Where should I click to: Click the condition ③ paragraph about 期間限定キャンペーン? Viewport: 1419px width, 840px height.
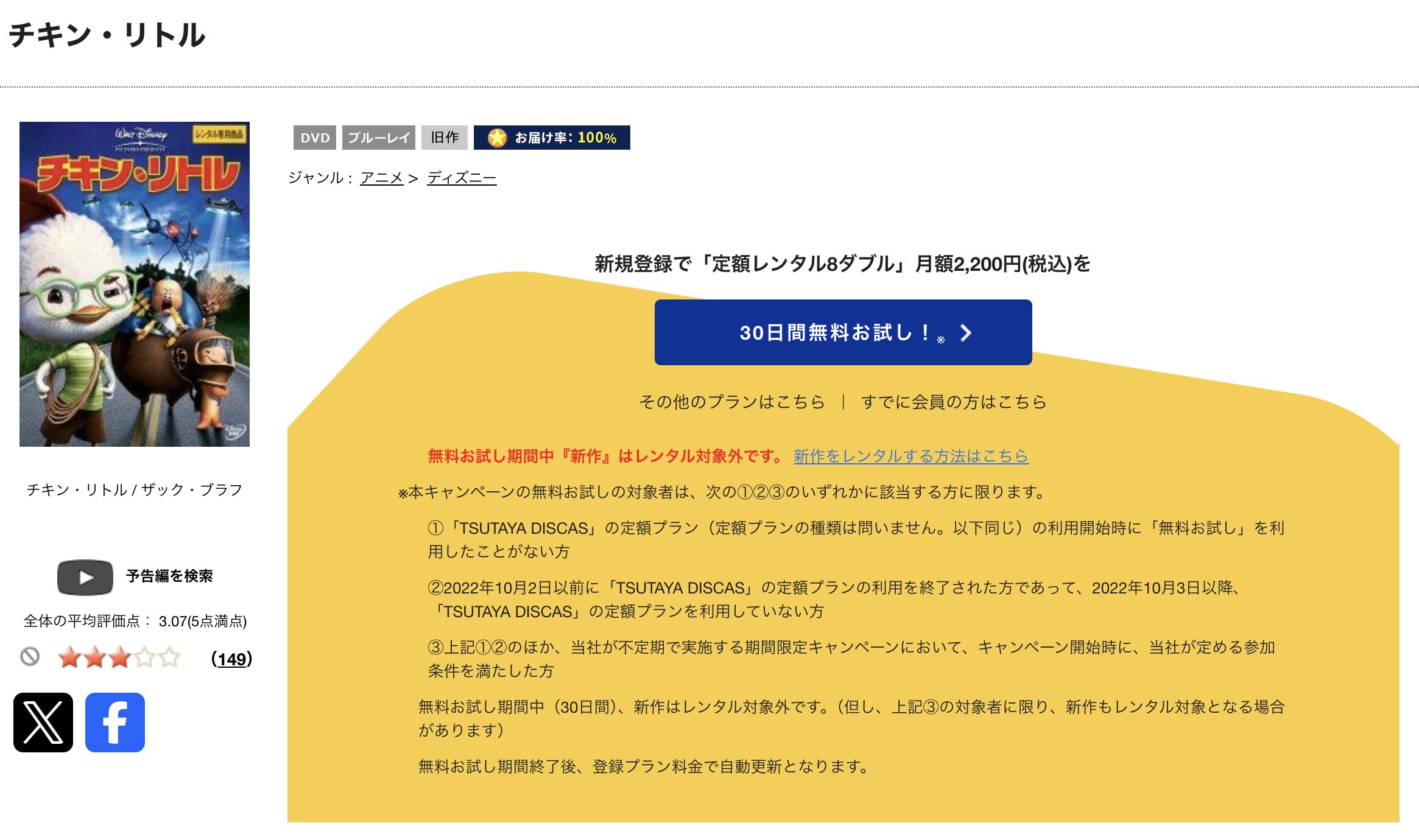[x=851, y=659]
